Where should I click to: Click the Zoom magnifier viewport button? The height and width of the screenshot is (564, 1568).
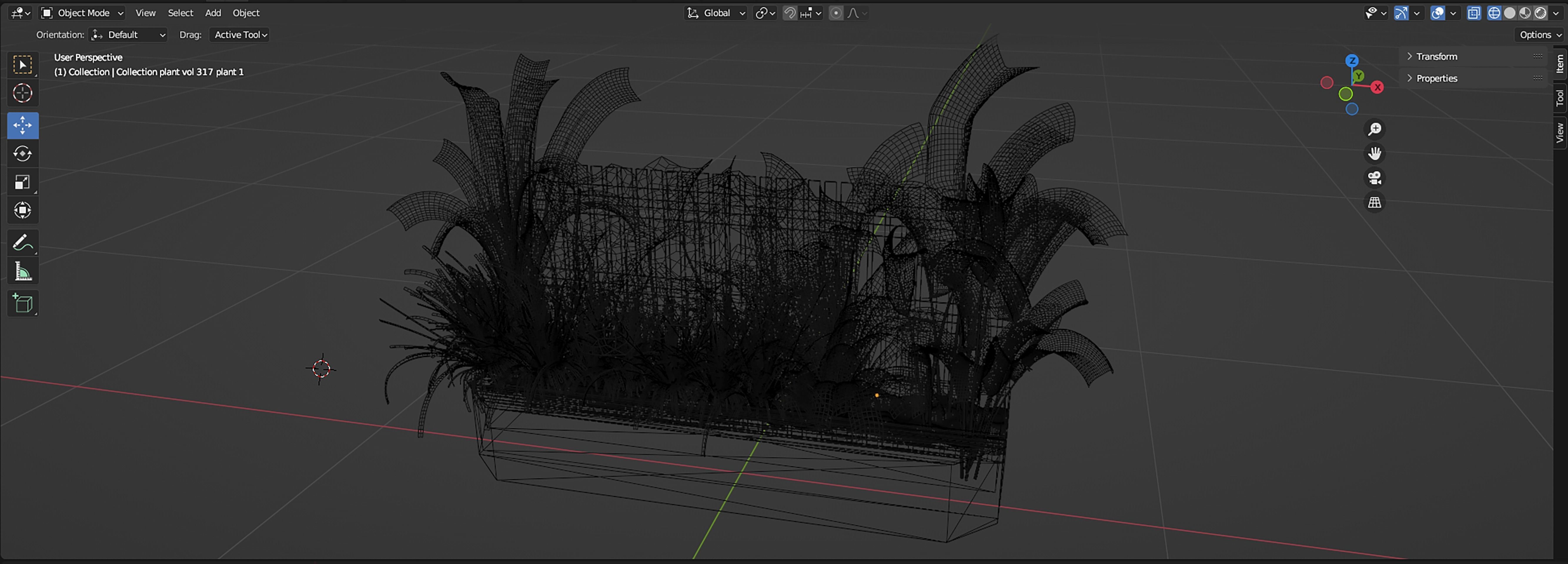pyautogui.click(x=1375, y=129)
